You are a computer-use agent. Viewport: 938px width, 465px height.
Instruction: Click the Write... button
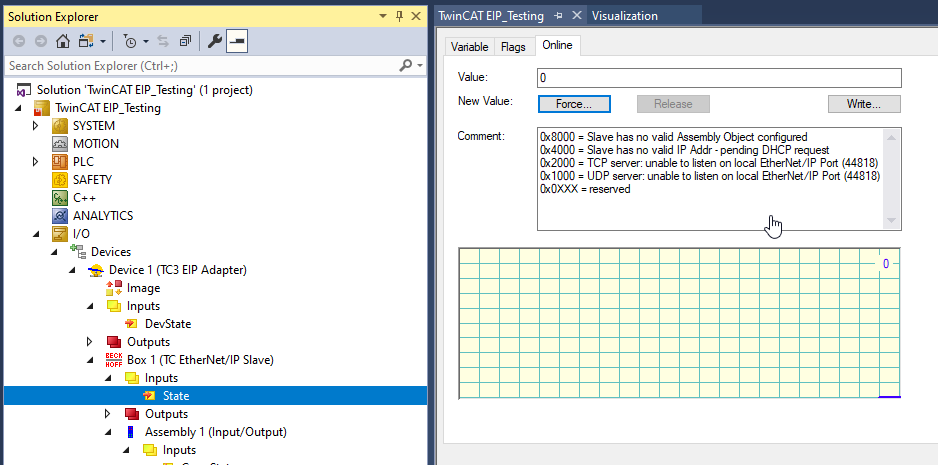coord(864,104)
